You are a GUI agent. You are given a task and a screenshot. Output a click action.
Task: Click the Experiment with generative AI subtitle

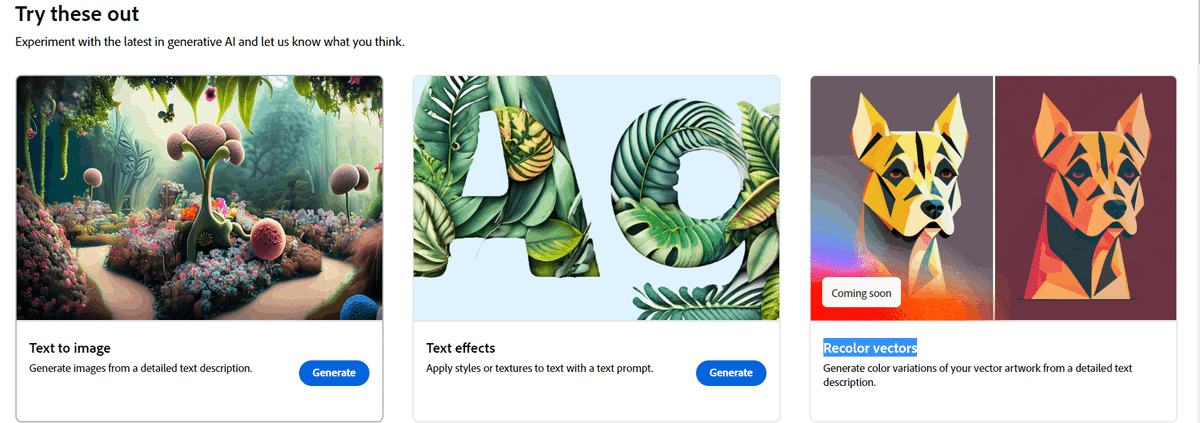pyautogui.click(x=210, y=42)
